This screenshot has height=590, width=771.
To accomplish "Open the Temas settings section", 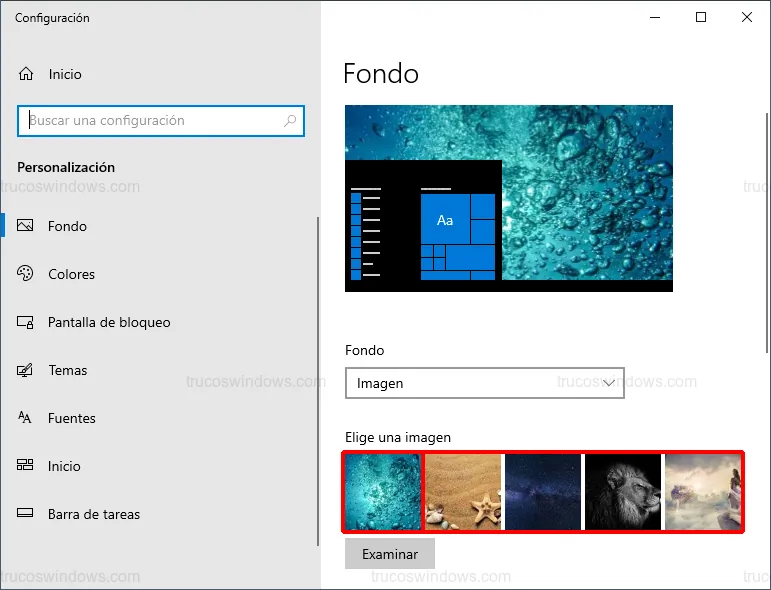I will 68,370.
